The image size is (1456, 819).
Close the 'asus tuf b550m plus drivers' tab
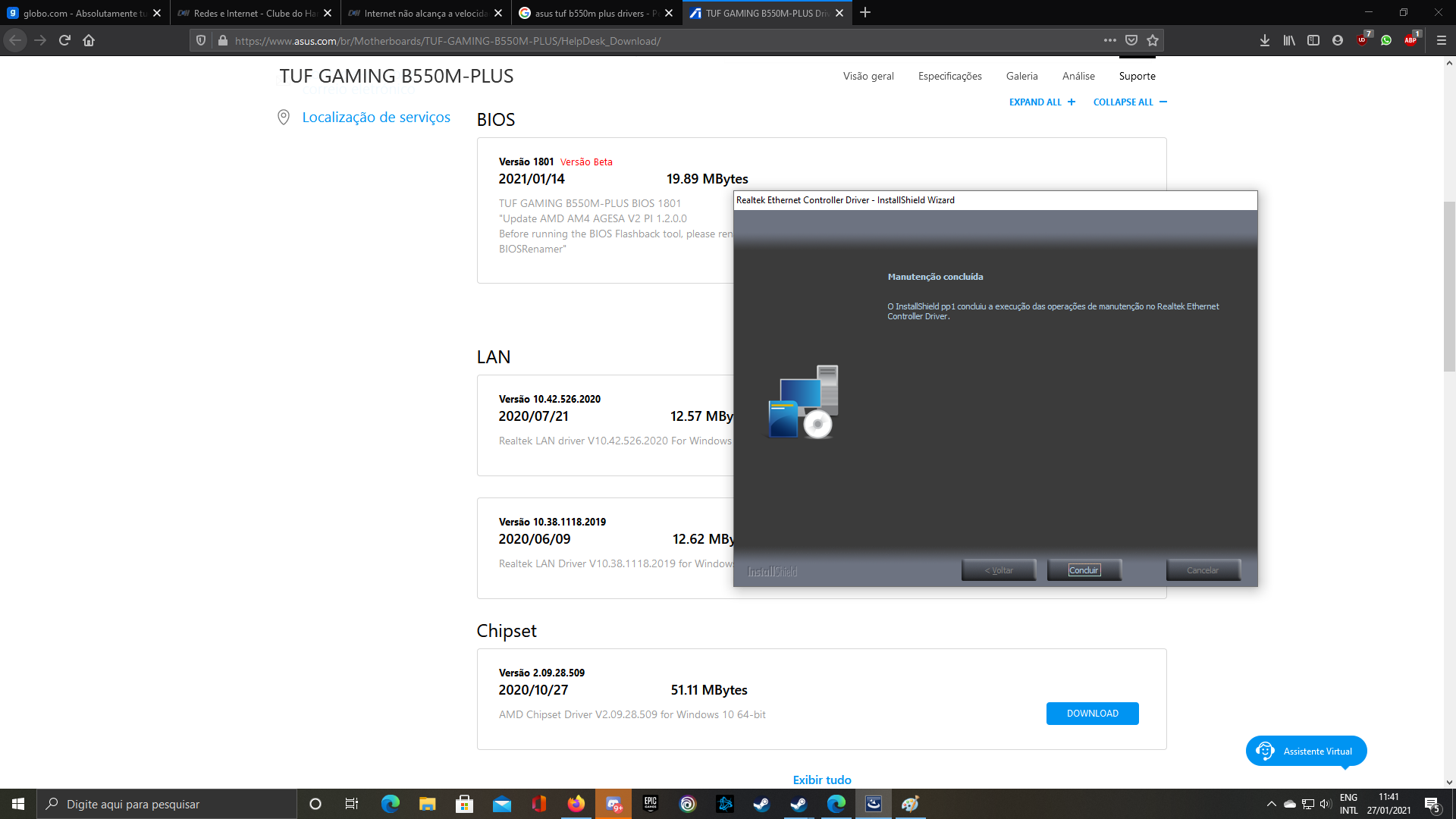pyautogui.click(x=669, y=13)
